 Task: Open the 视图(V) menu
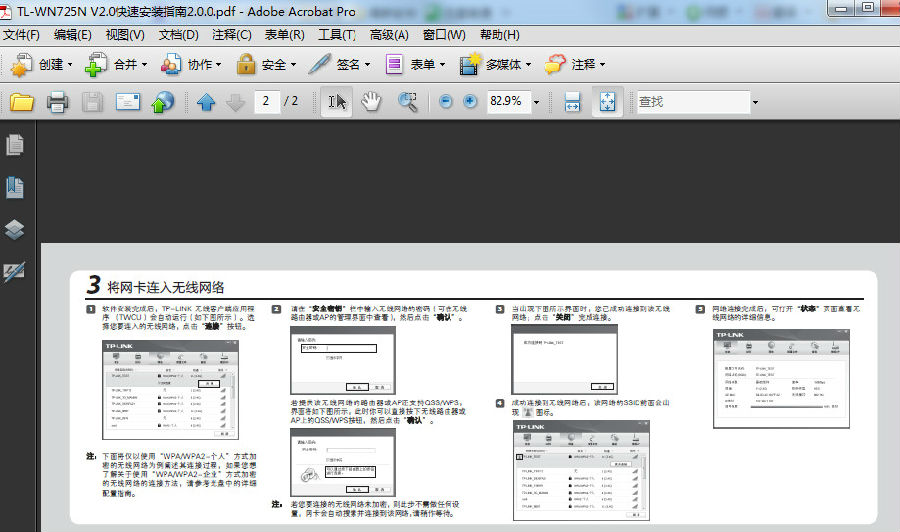[x=125, y=35]
